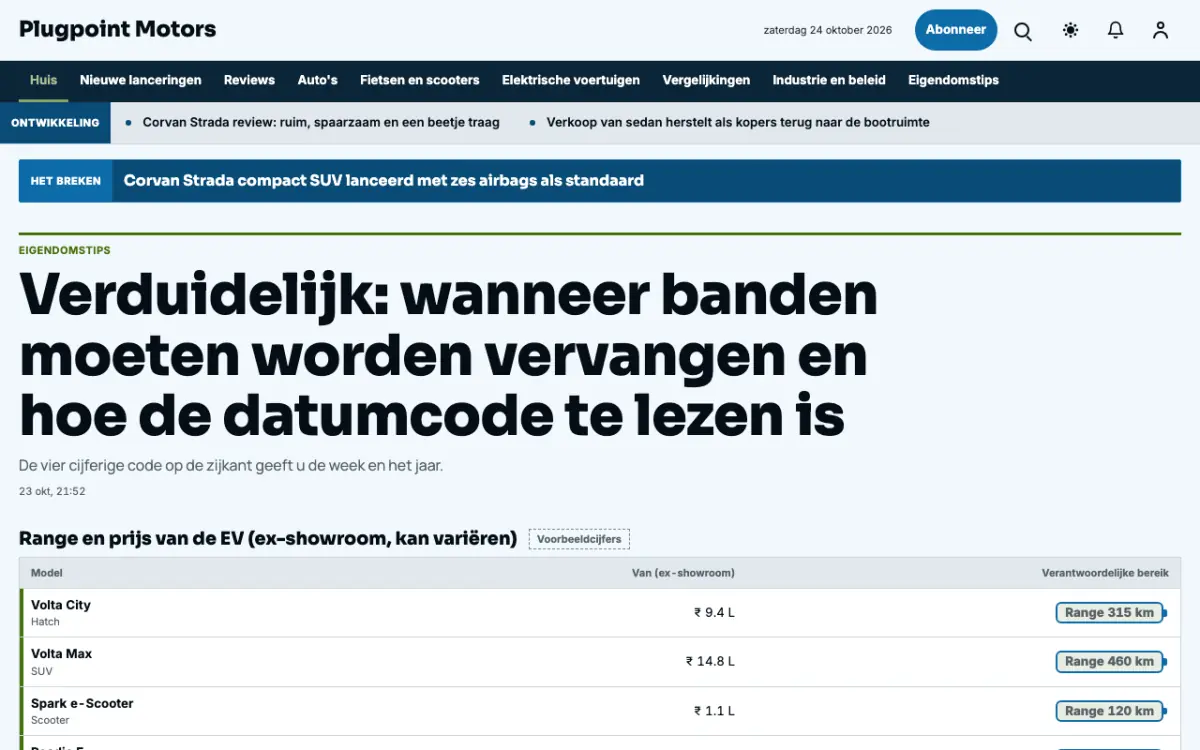
Task: Click the timestamp 23 okt, 21:52
Action: click(52, 491)
